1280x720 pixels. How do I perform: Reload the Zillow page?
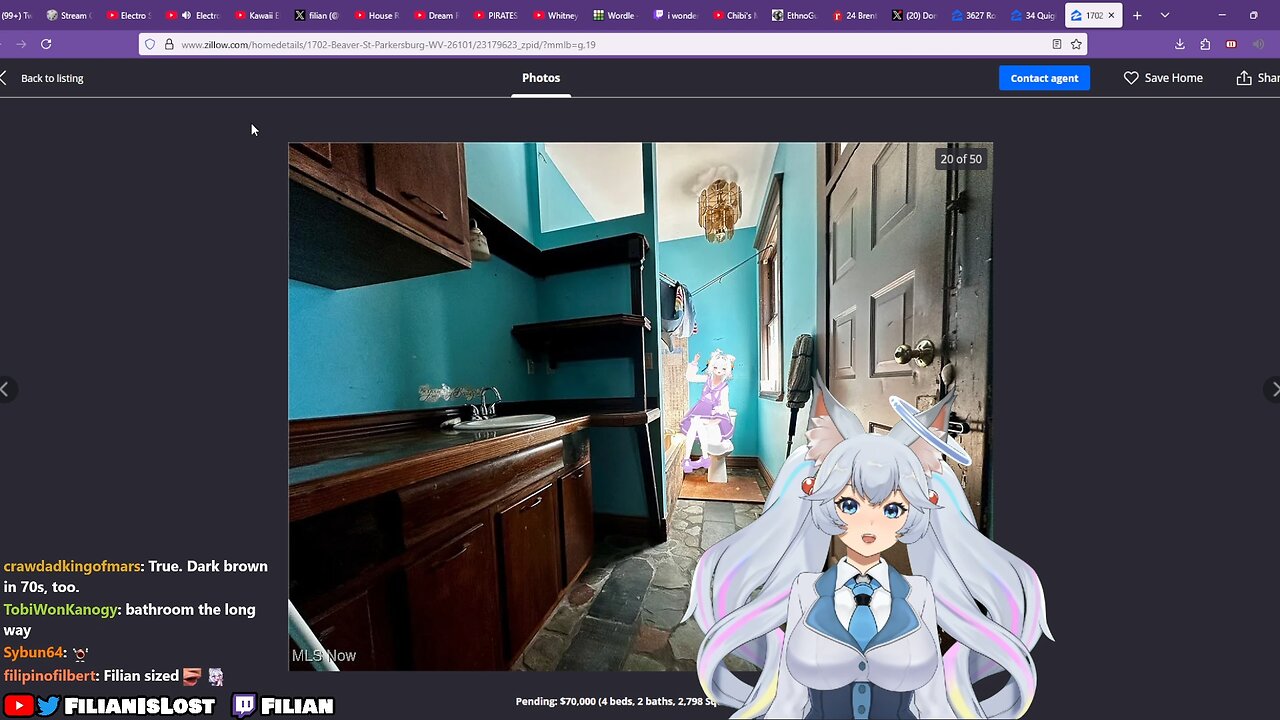pos(46,44)
